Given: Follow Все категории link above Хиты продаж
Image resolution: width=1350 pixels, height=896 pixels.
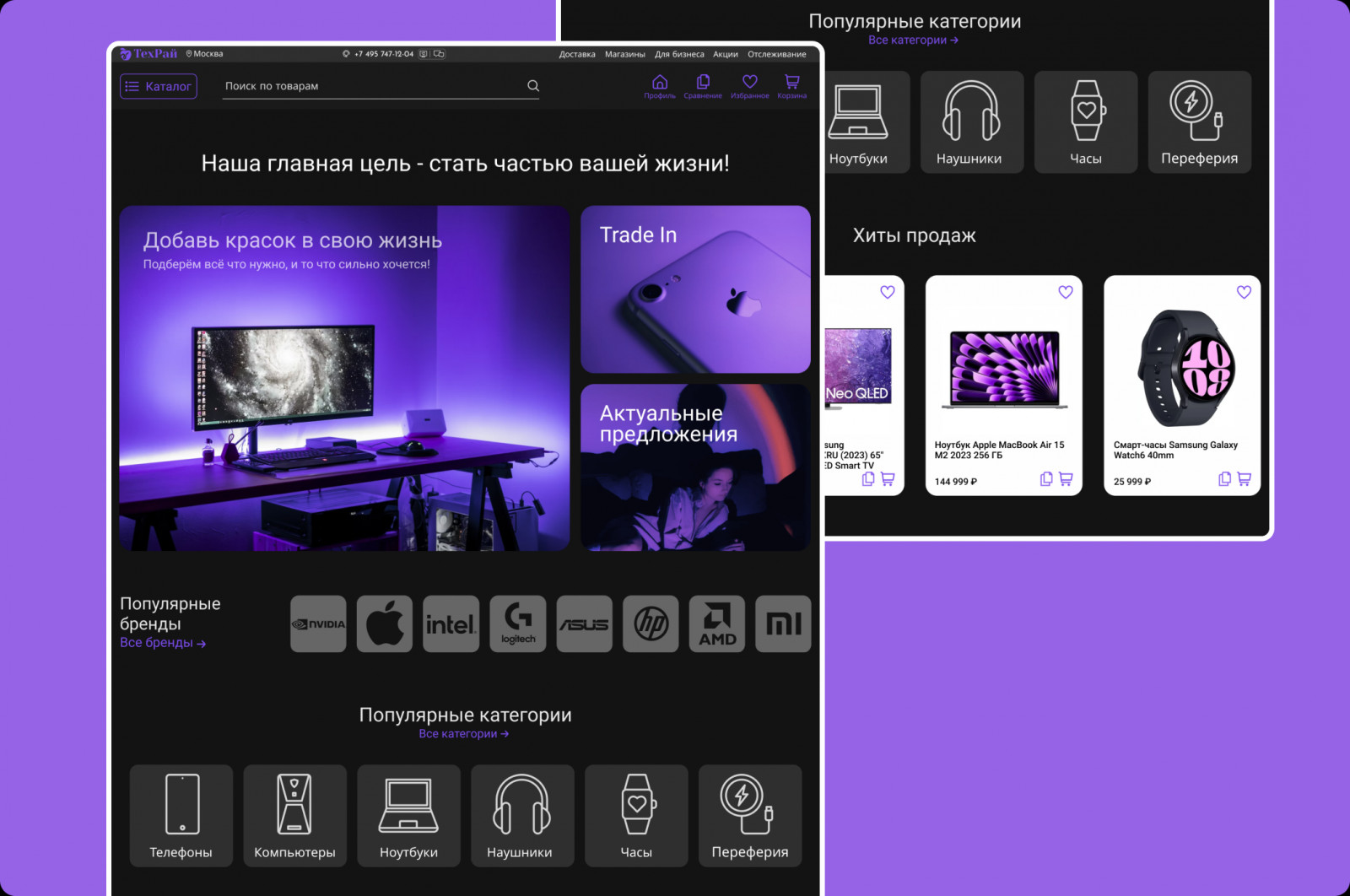Looking at the screenshot, I should coord(914,40).
